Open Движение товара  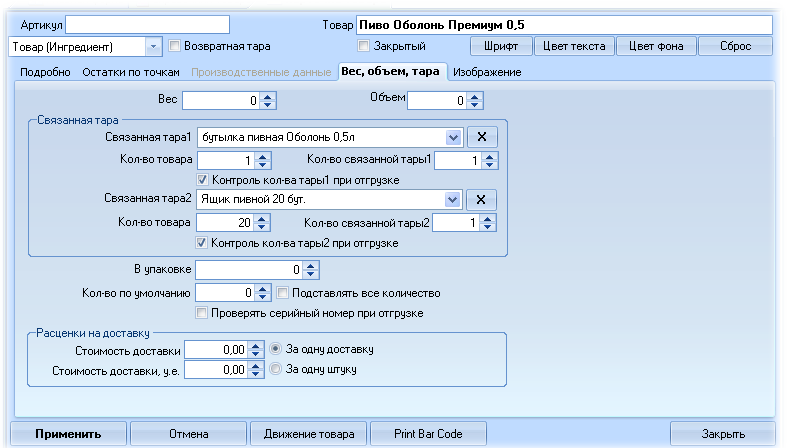[309, 433]
